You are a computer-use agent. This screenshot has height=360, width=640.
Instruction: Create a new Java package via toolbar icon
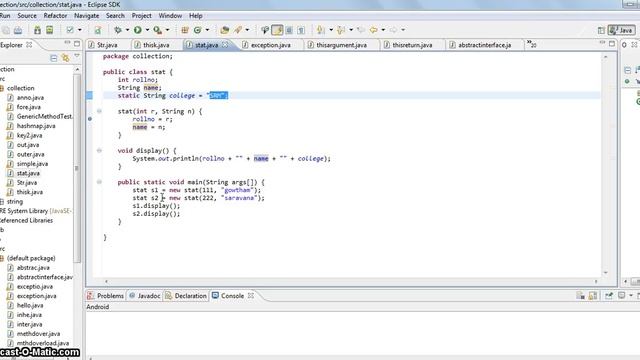(185, 30)
